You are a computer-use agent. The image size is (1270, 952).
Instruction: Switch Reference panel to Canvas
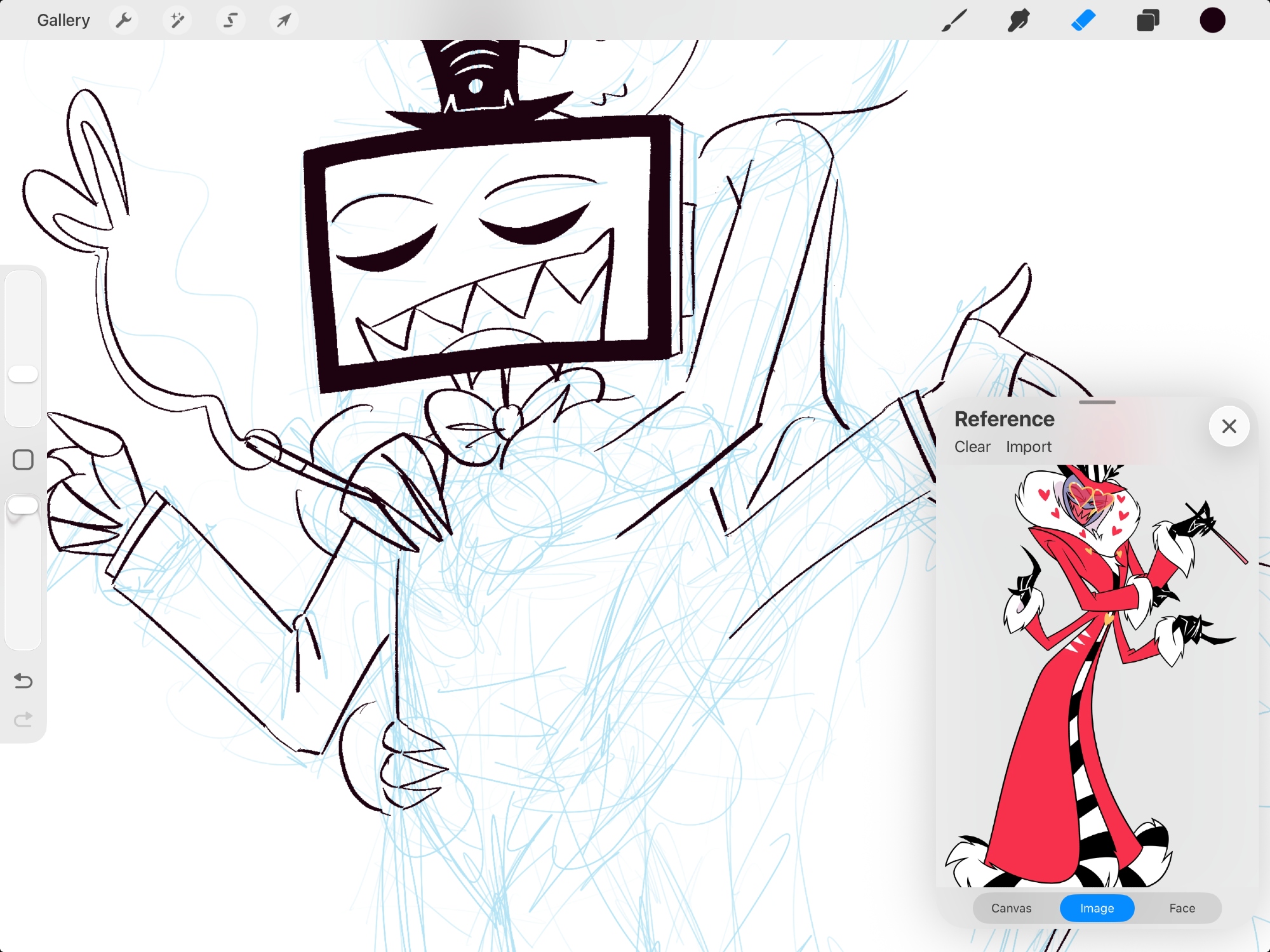point(1011,908)
